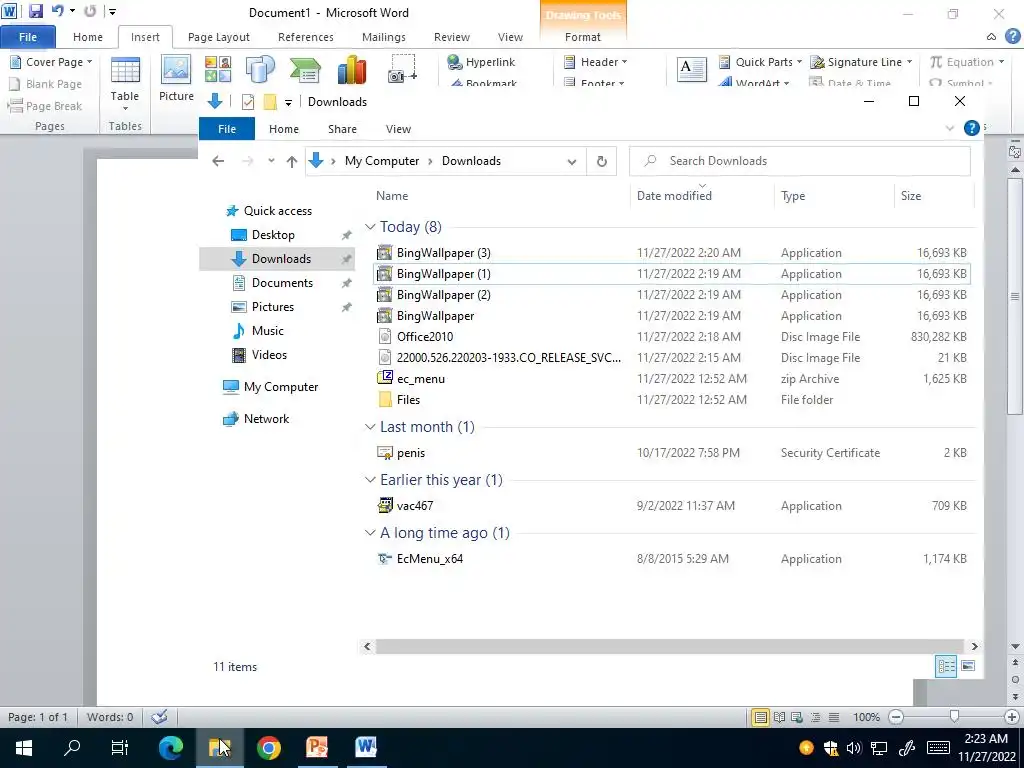
Task: Switch Word to Web Layout view
Action: click(797, 717)
